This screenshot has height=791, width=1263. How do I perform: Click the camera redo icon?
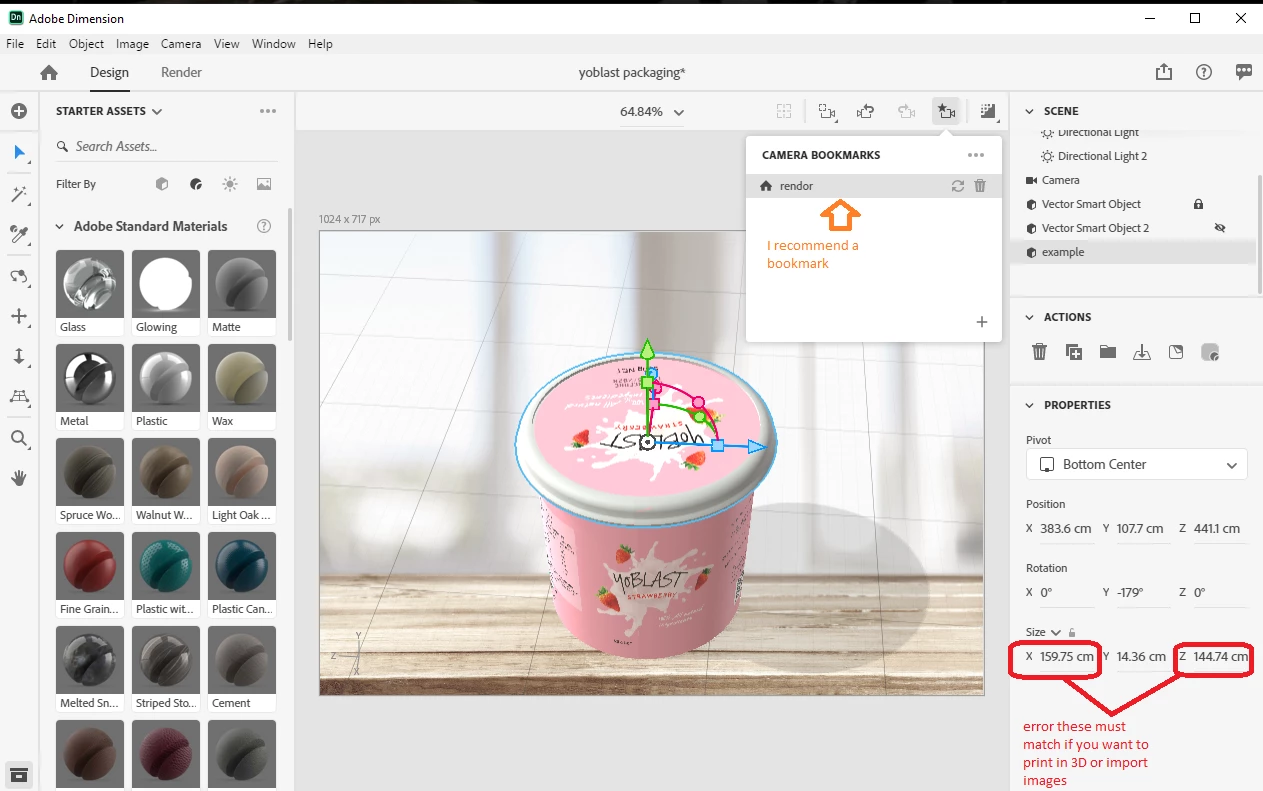[906, 112]
